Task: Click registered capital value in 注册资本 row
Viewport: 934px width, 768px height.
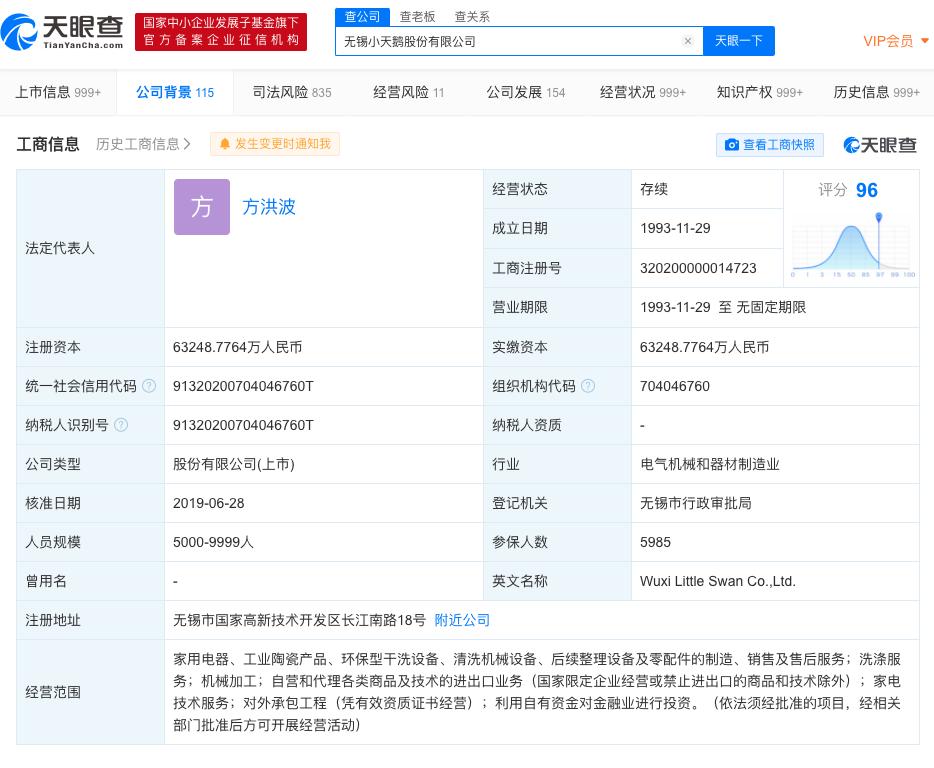Action: pyautogui.click(x=237, y=347)
